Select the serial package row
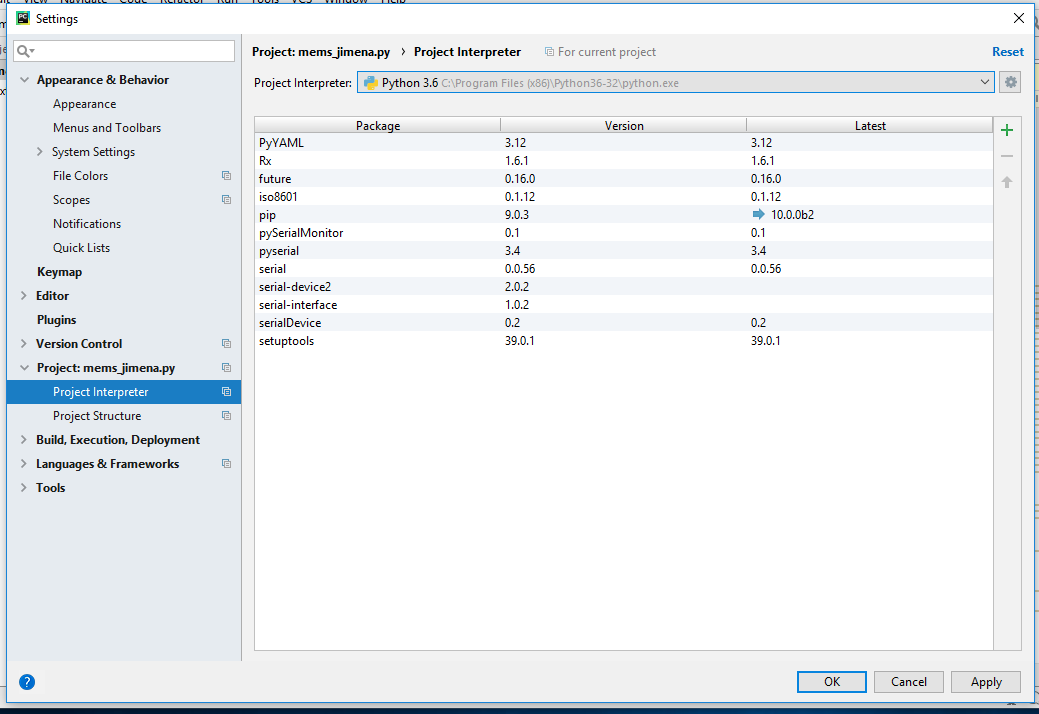This screenshot has width=1039, height=714. [x=624, y=268]
